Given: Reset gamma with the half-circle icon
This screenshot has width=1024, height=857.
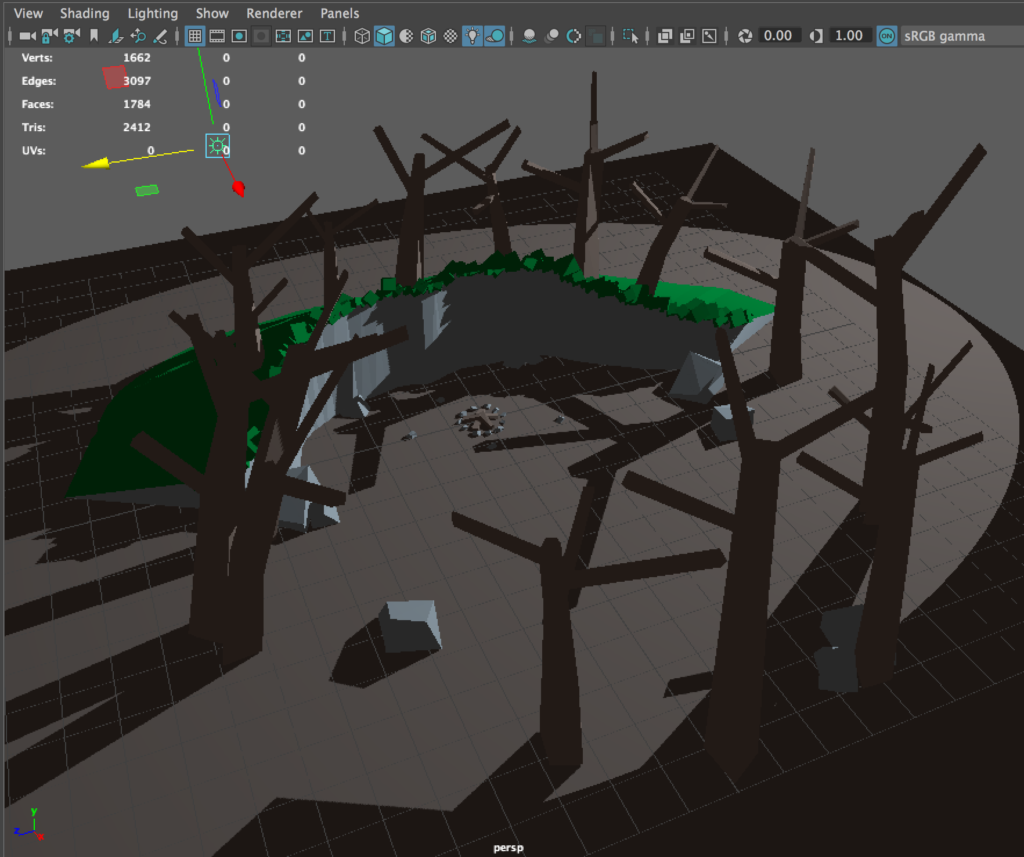Looking at the screenshot, I should tap(816, 36).
